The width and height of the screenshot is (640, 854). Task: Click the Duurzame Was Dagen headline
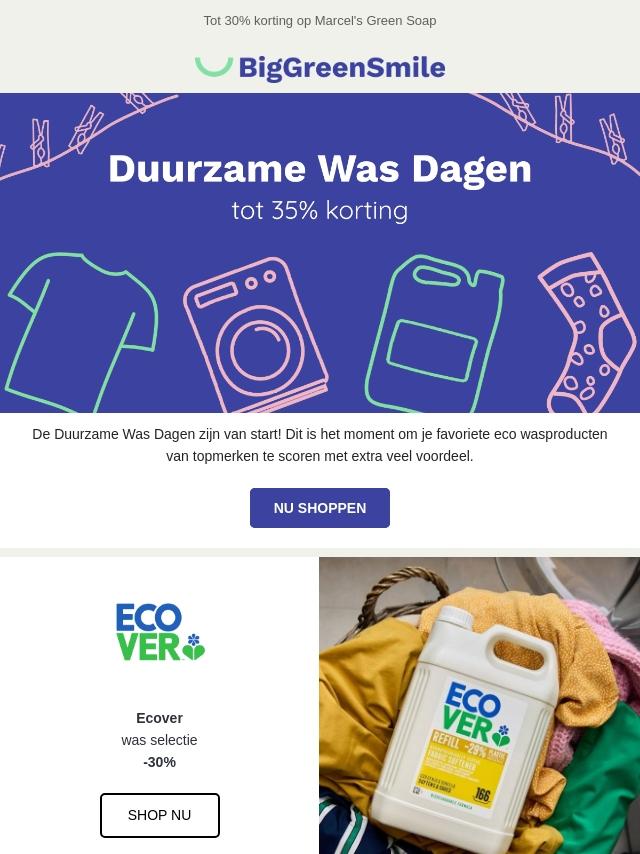coord(320,168)
